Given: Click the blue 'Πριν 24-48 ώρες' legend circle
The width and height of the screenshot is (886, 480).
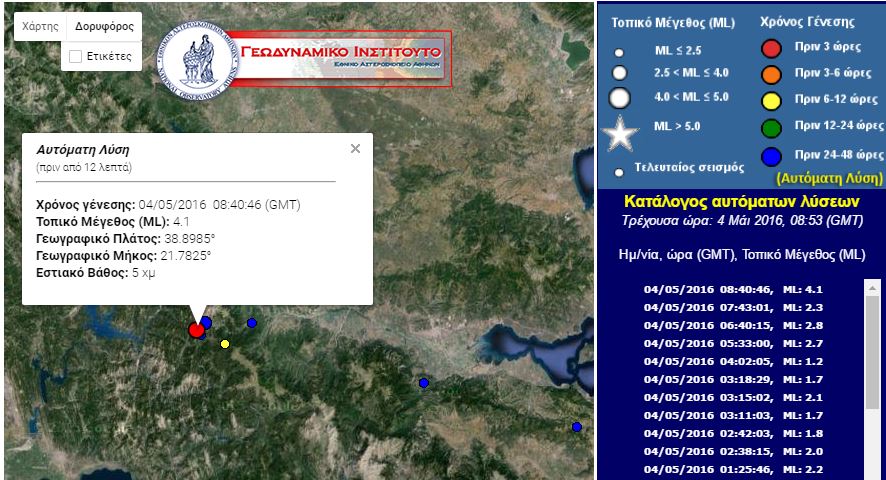Looking at the screenshot, I should pyautogui.click(x=770, y=155).
